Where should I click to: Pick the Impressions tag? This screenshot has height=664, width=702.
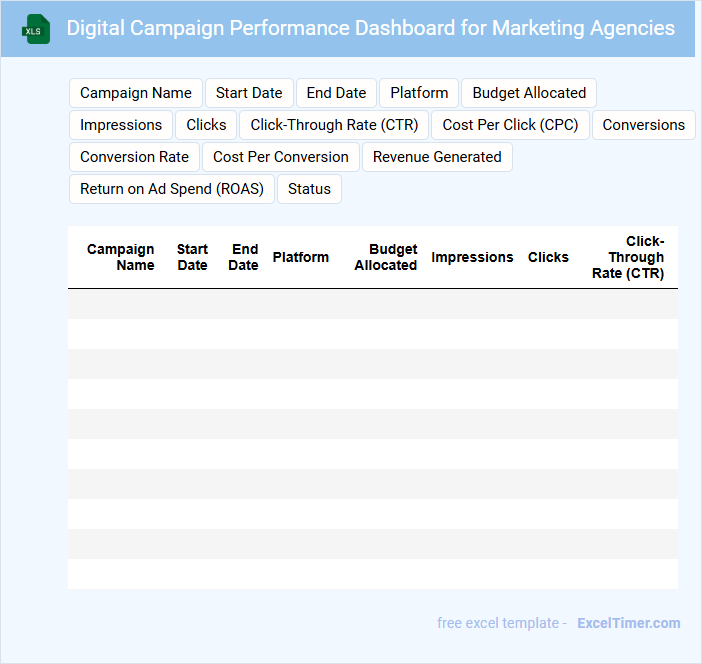tap(121, 125)
